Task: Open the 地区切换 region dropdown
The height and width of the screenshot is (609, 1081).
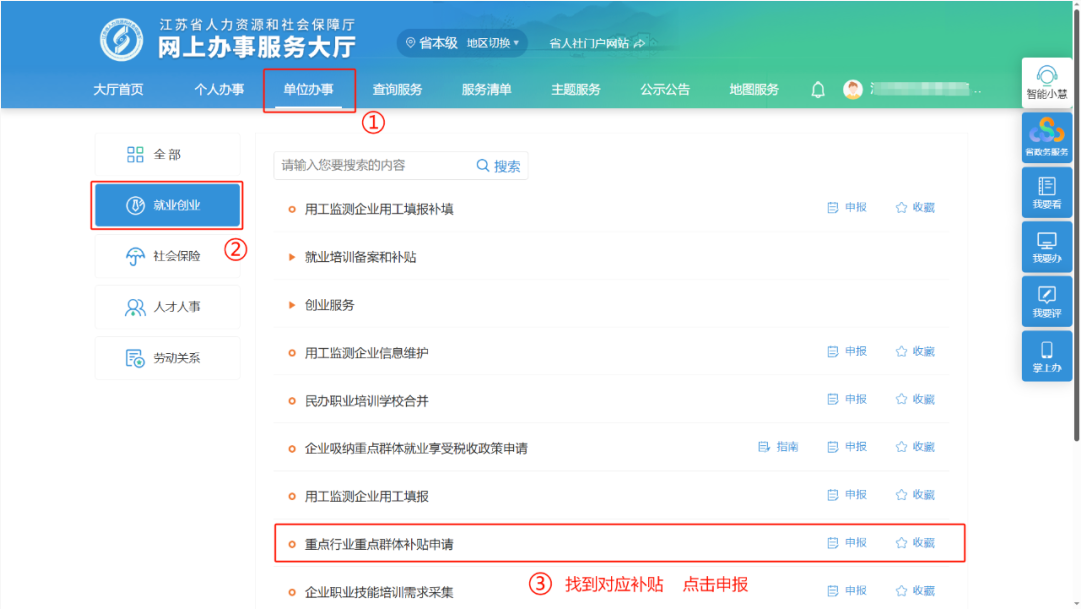Action: pyautogui.click(x=493, y=43)
